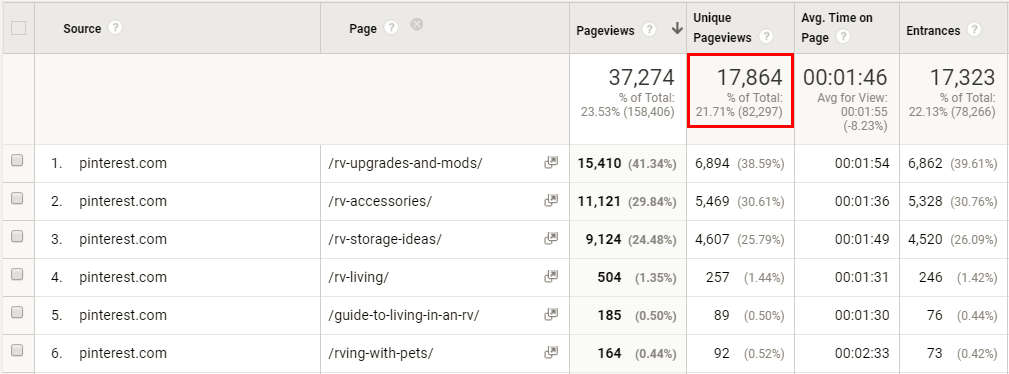The image size is (1009, 374).
Task: Select total pageviews value 37,274
Action: [x=642, y=78]
